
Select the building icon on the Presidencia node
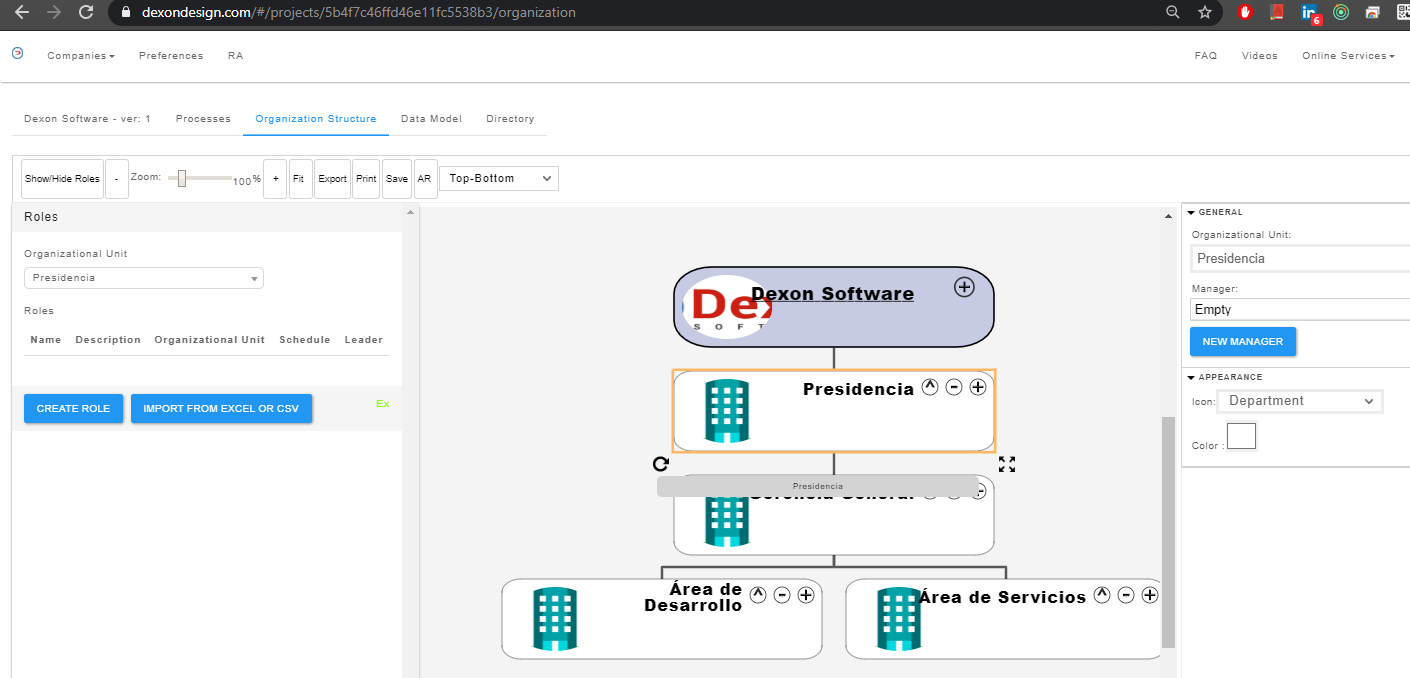coord(725,410)
